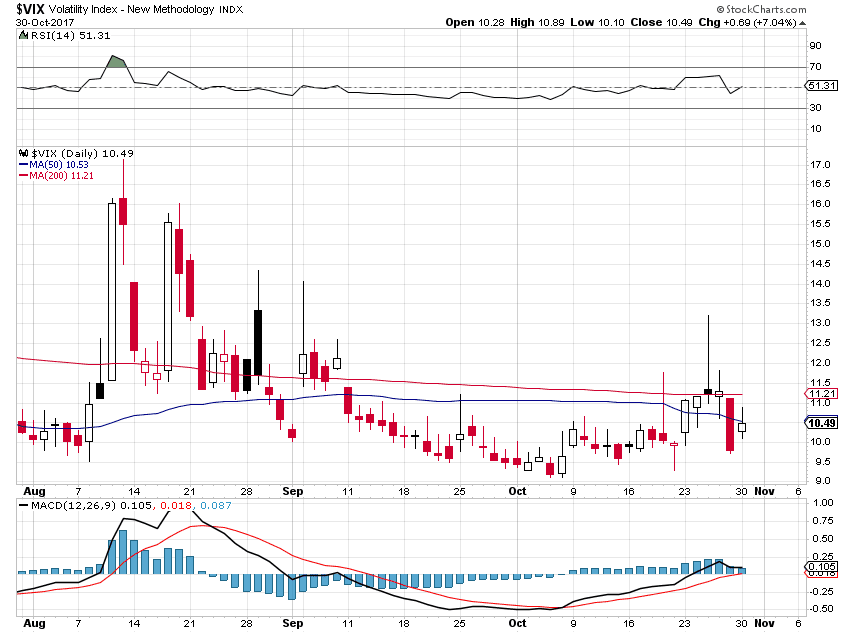Click the 51.31 RSI value tag
This screenshot has width=850, height=633.
[821, 86]
